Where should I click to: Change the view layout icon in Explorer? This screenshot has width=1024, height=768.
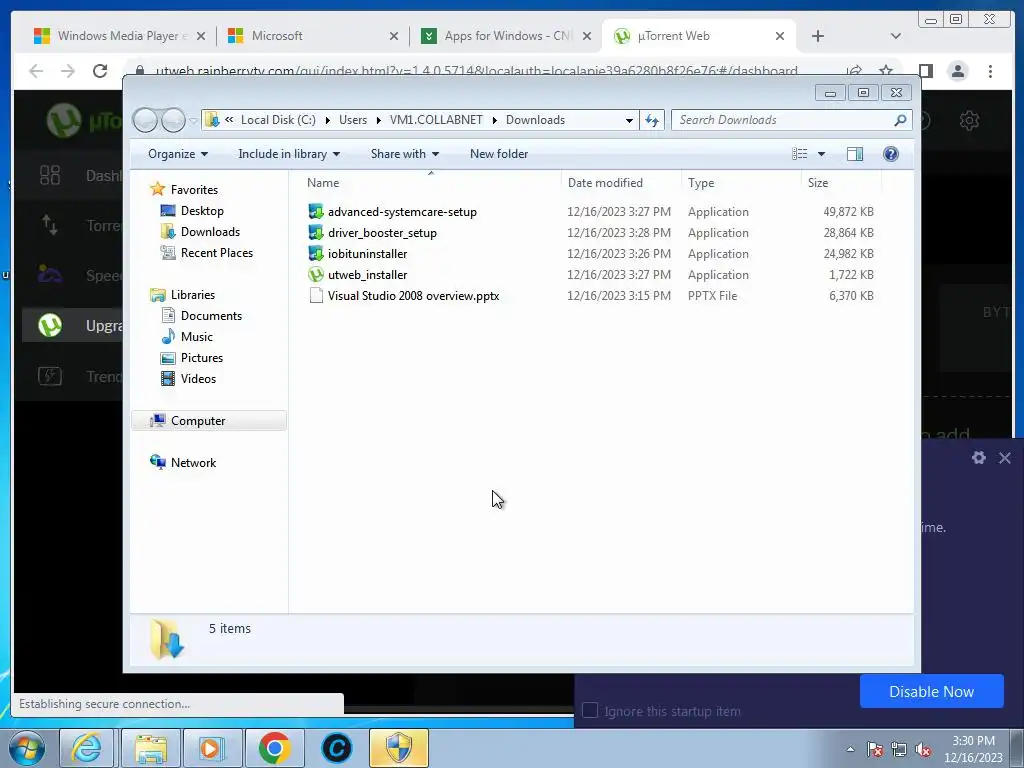(x=799, y=154)
